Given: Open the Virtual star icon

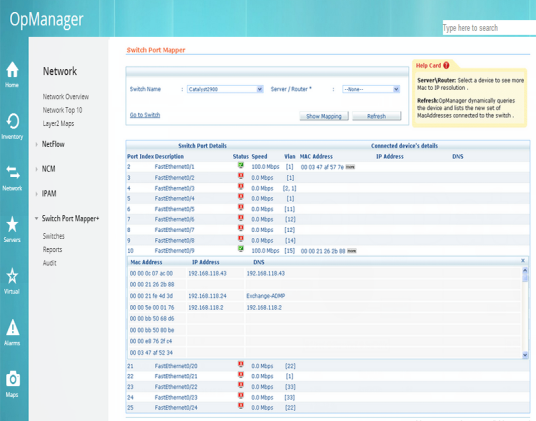Looking at the screenshot, I should point(12,276).
